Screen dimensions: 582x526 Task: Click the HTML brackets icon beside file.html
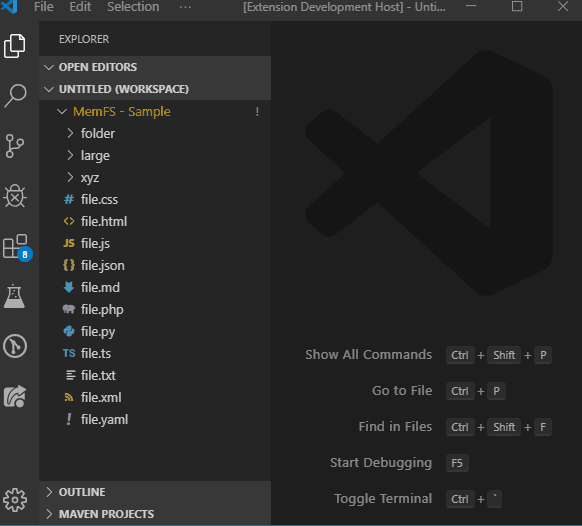point(69,221)
